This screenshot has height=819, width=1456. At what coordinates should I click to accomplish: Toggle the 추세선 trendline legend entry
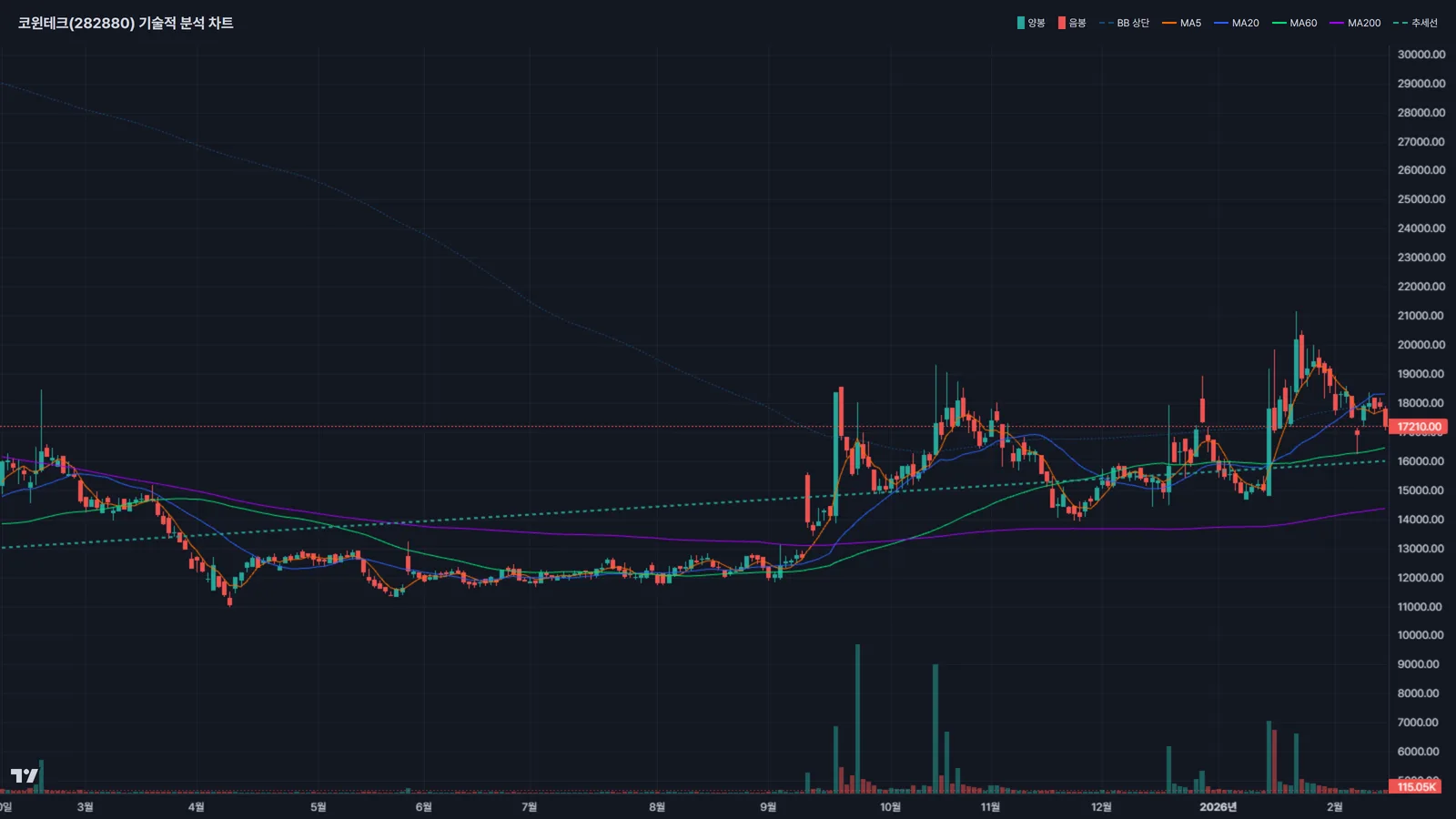coord(1416,23)
